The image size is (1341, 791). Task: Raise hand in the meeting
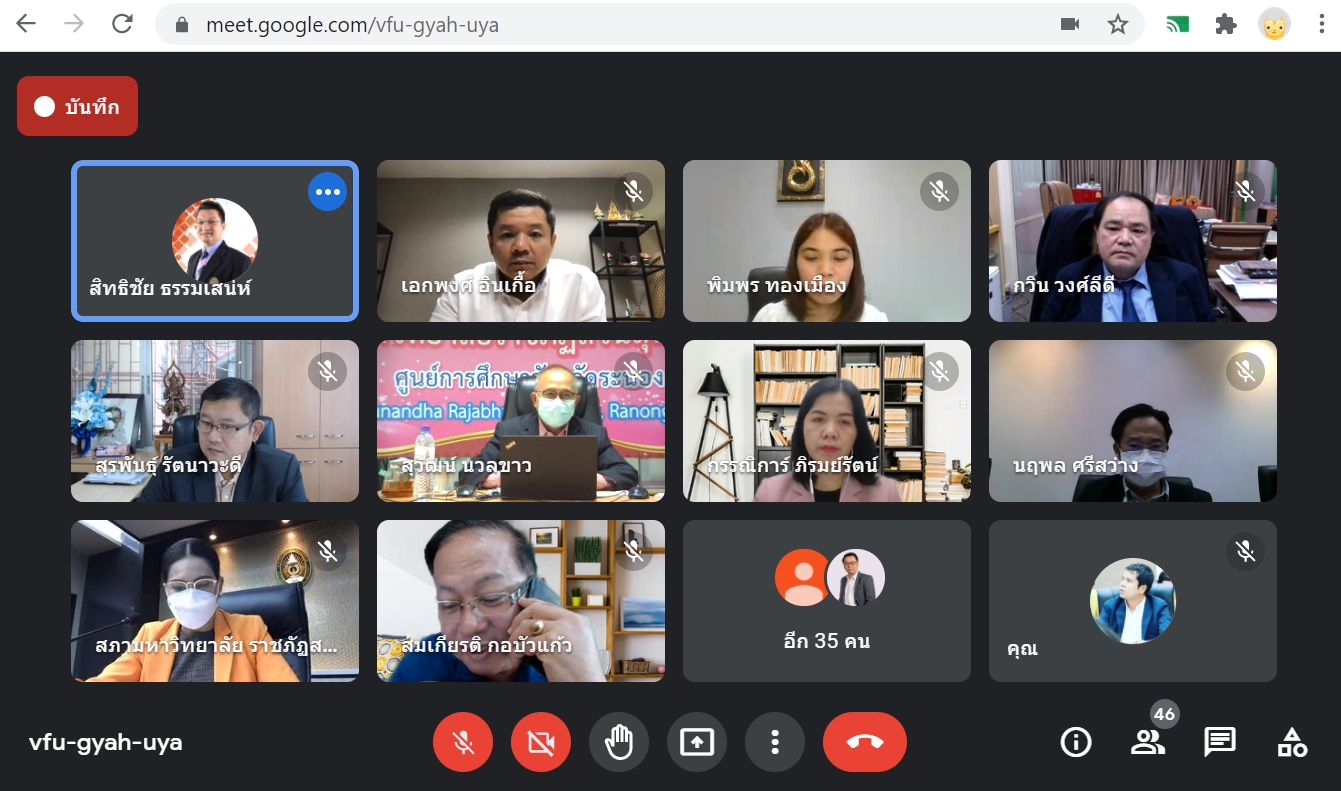coord(619,742)
